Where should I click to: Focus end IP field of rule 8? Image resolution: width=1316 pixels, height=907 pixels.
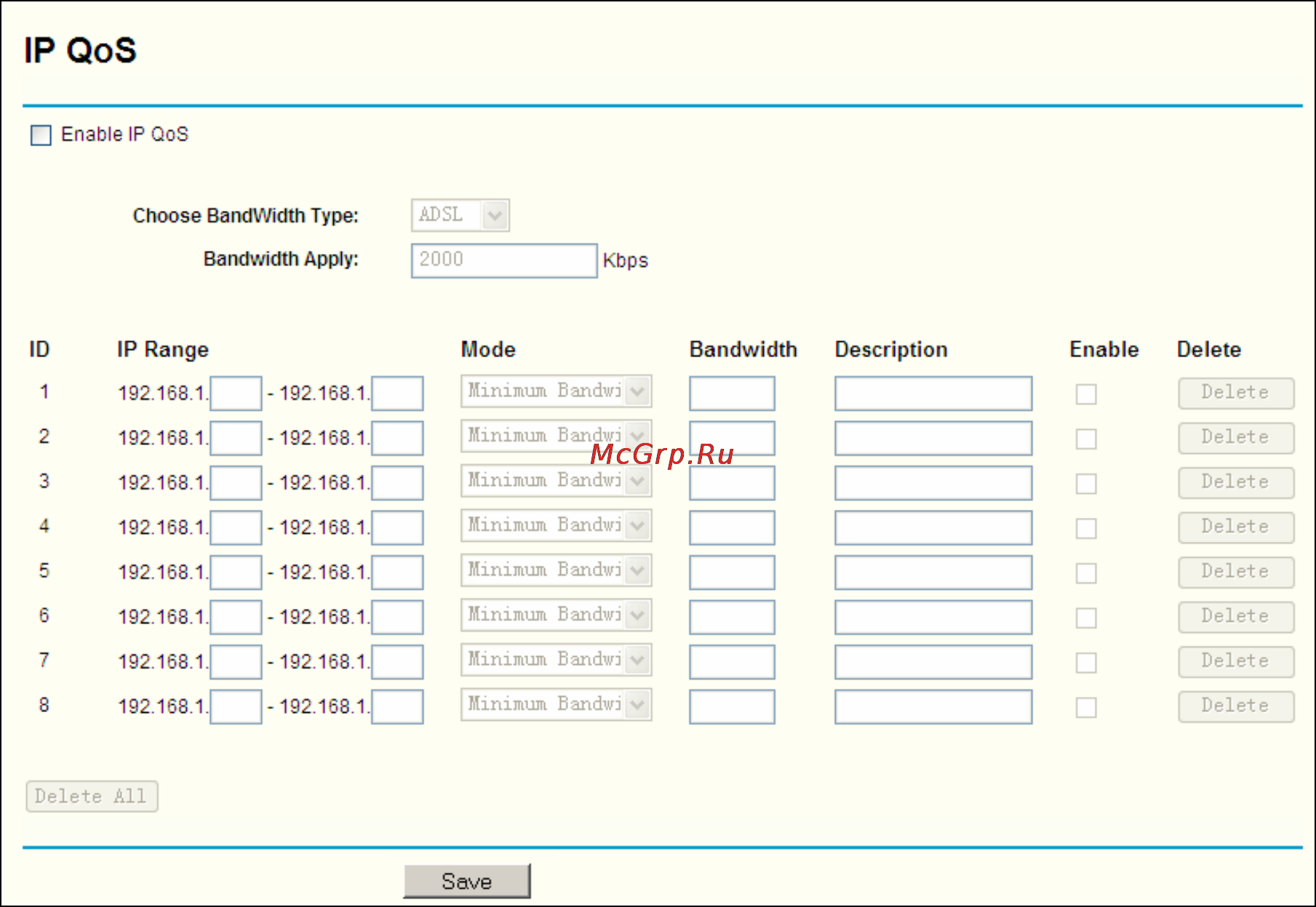[397, 707]
